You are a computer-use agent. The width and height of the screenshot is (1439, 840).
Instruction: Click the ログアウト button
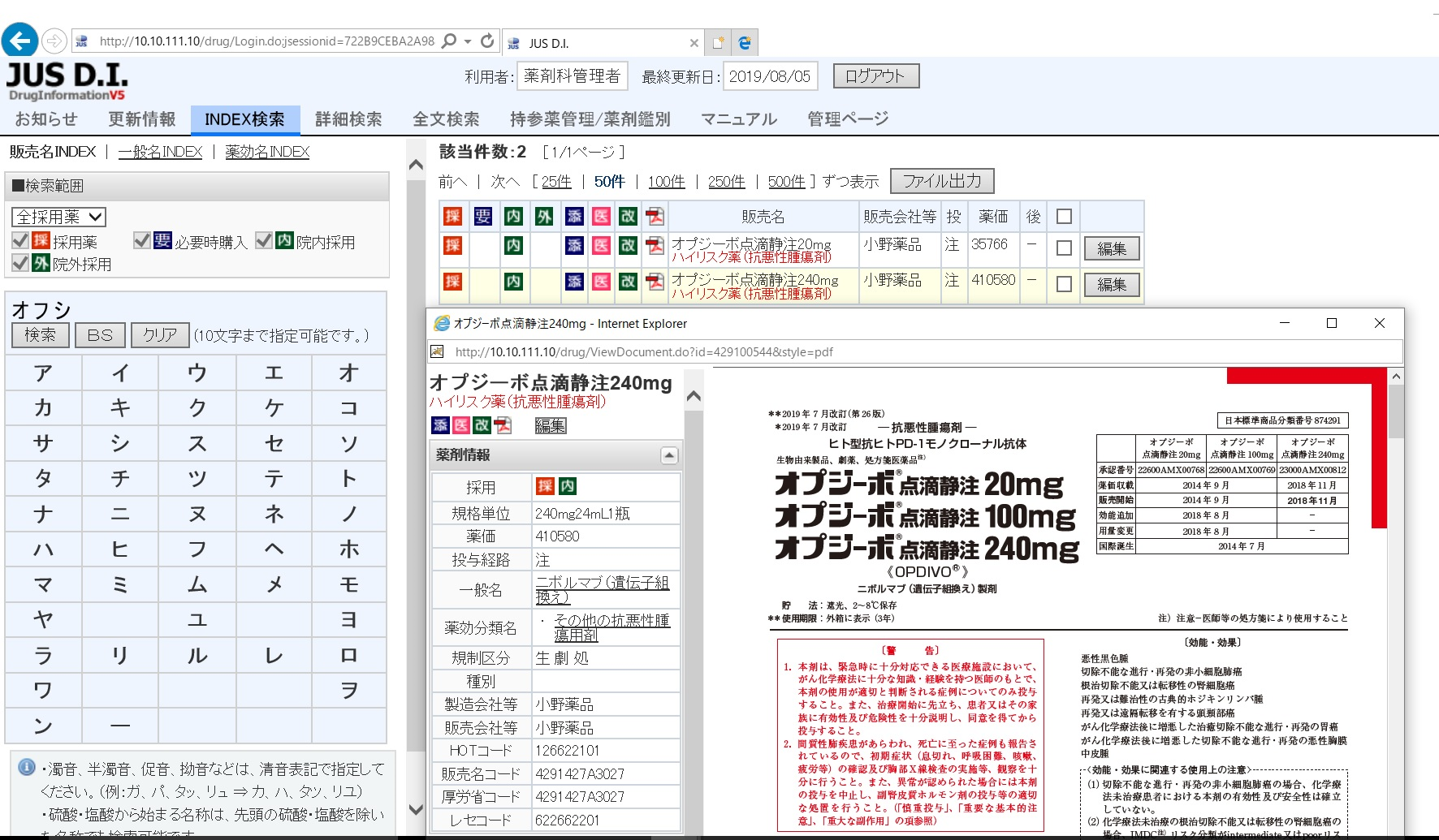(x=876, y=76)
